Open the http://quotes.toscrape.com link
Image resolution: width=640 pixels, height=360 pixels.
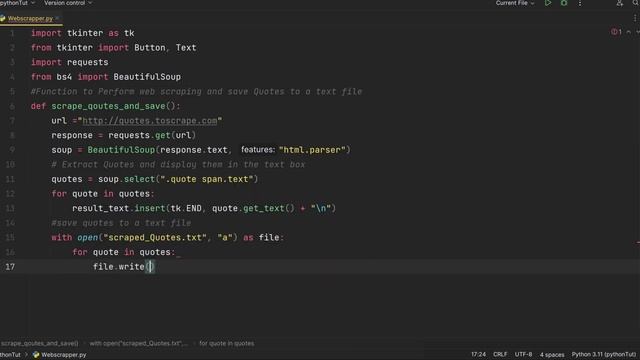[x=150, y=121]
